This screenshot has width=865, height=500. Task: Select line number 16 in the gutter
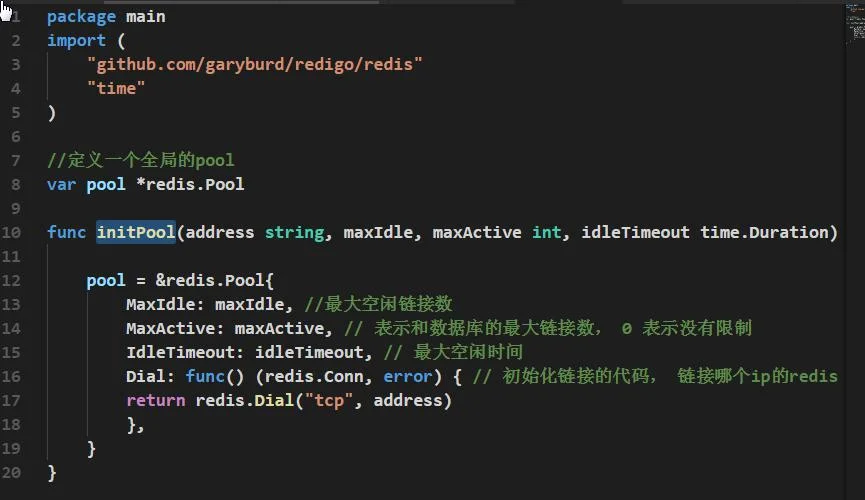tap(11, 376)
